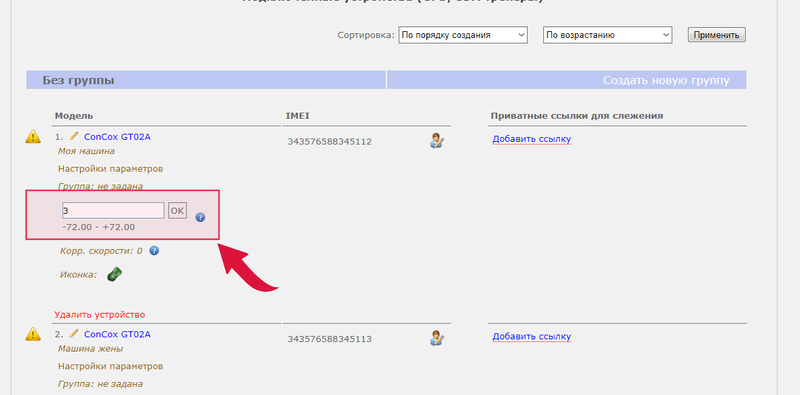Screen dimensions: 800x395
Task: Click pencil edit icon beside second ConCox GT02A
Action: [x=74, y=333]
